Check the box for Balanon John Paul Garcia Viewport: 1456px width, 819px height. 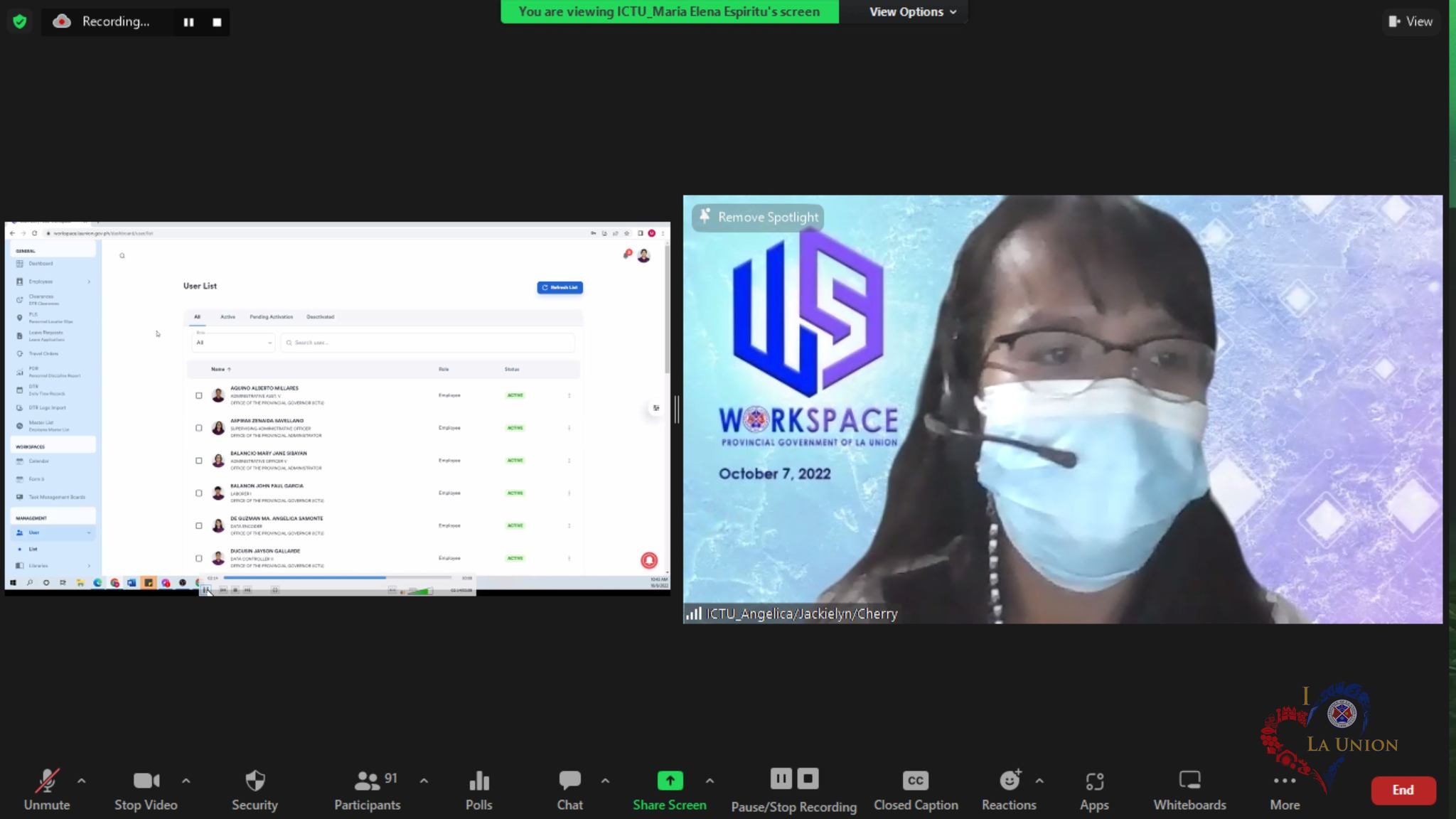pos(199,493)
